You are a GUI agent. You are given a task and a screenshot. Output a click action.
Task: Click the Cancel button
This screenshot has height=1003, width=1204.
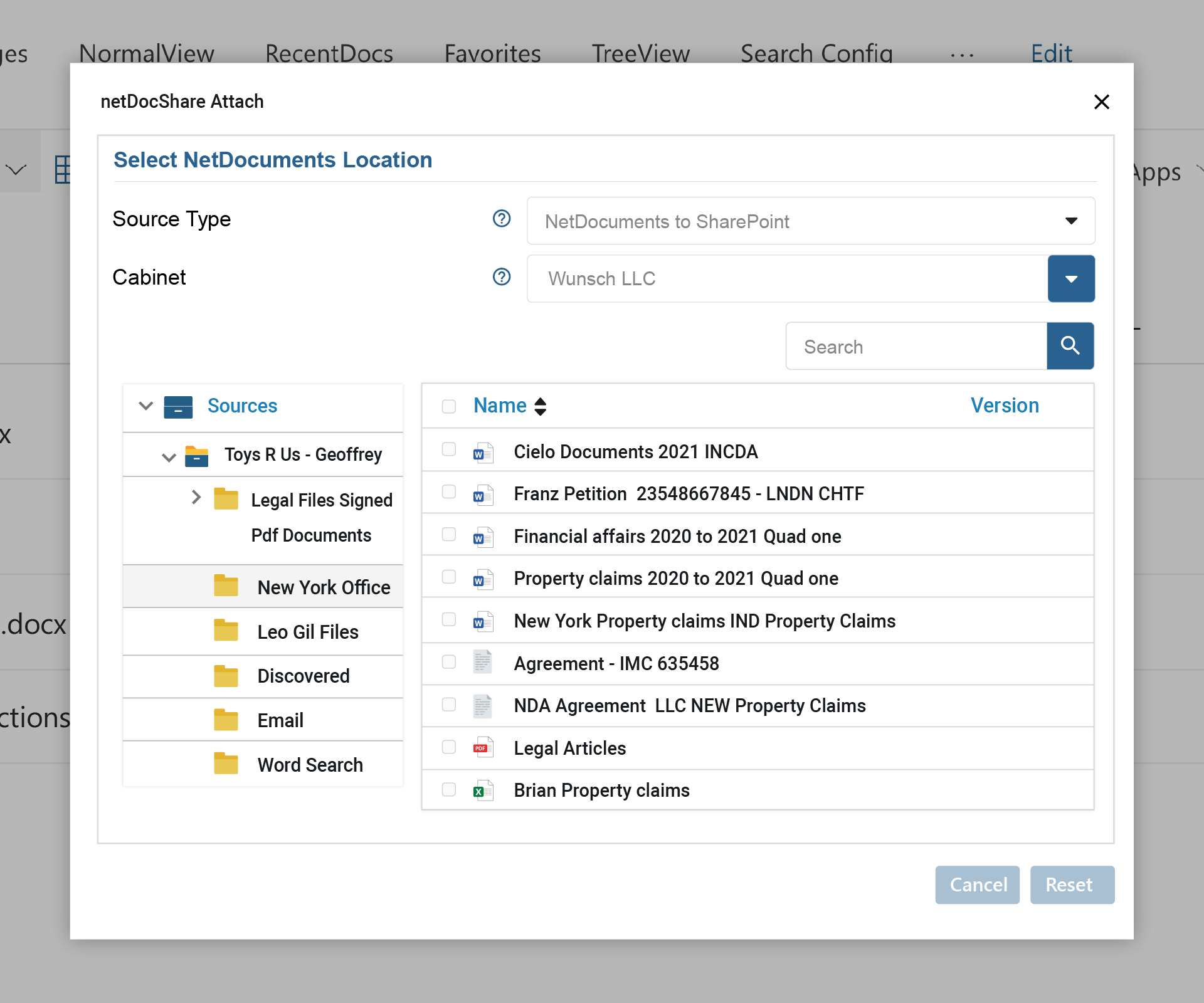(x=978, y=885)
